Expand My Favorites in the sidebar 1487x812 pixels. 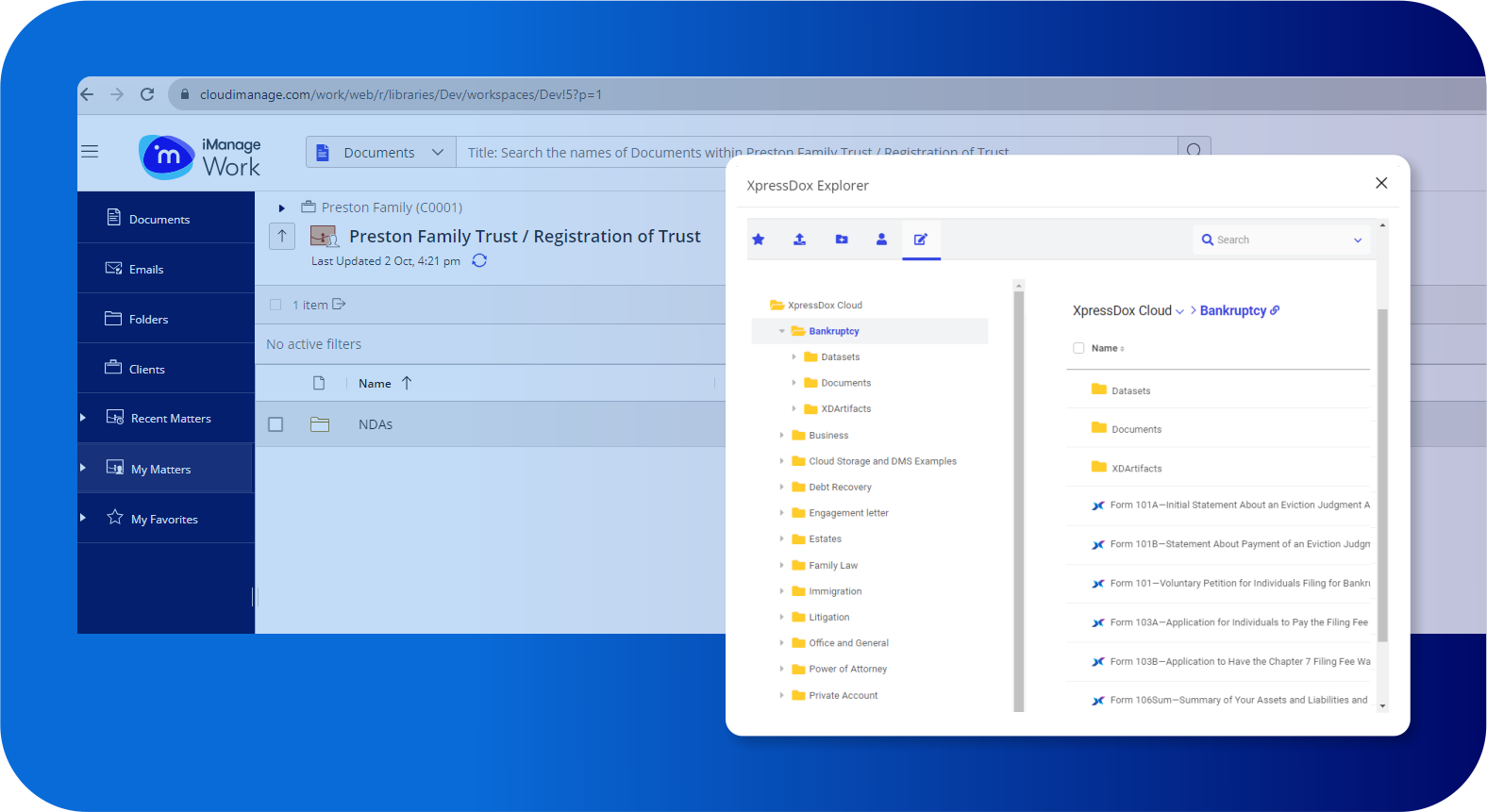click(83, 518)
